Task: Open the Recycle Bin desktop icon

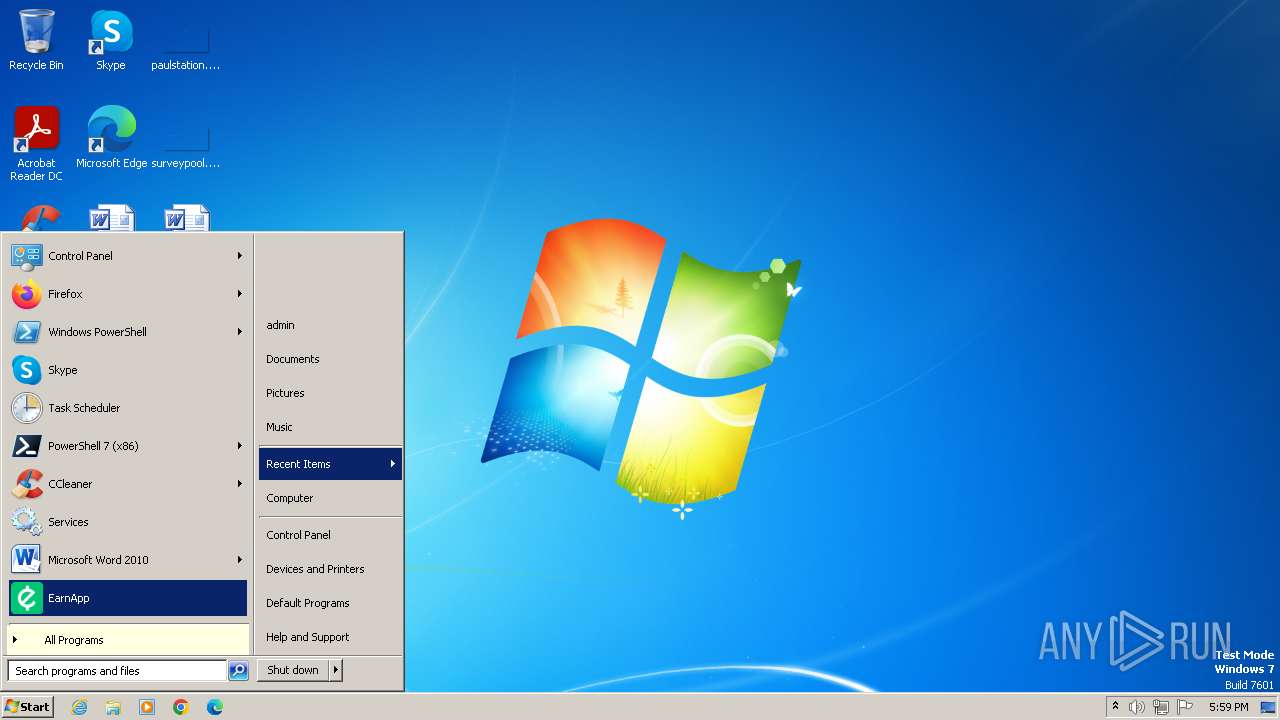Action: point(36,40)
